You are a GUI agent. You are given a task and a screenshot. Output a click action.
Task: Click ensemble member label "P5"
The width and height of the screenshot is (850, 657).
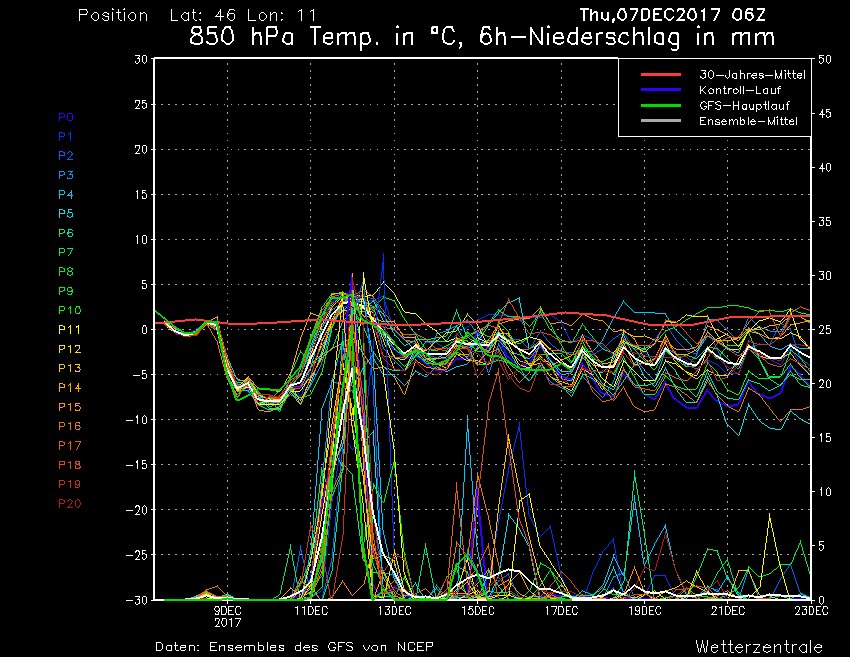point(66,214)
